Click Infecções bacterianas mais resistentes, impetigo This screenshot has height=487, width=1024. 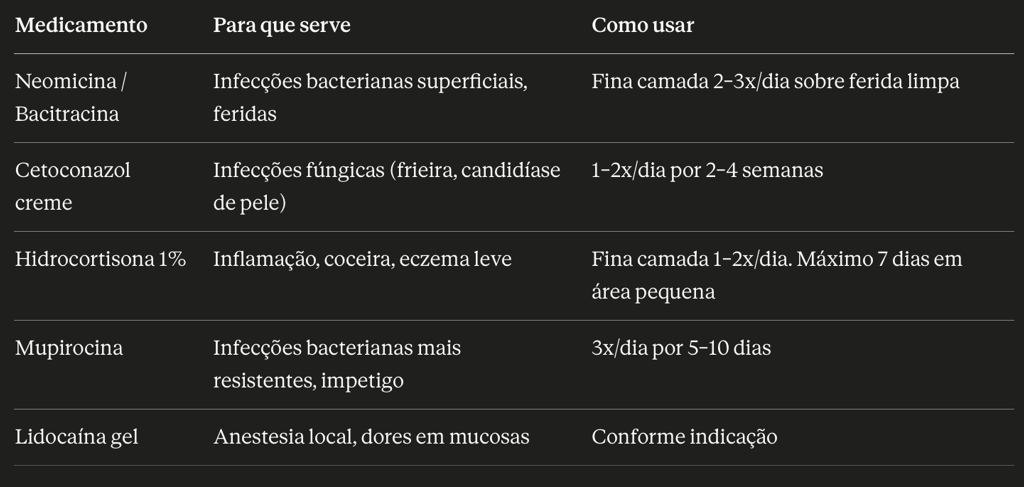point(337,364)
